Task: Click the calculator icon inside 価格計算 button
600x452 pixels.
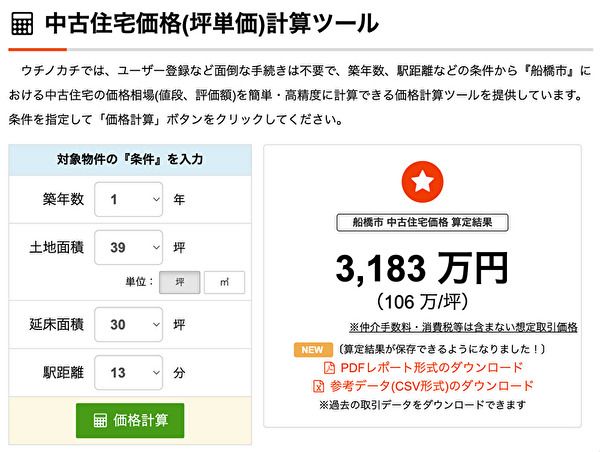Action: tap(100, 420)
